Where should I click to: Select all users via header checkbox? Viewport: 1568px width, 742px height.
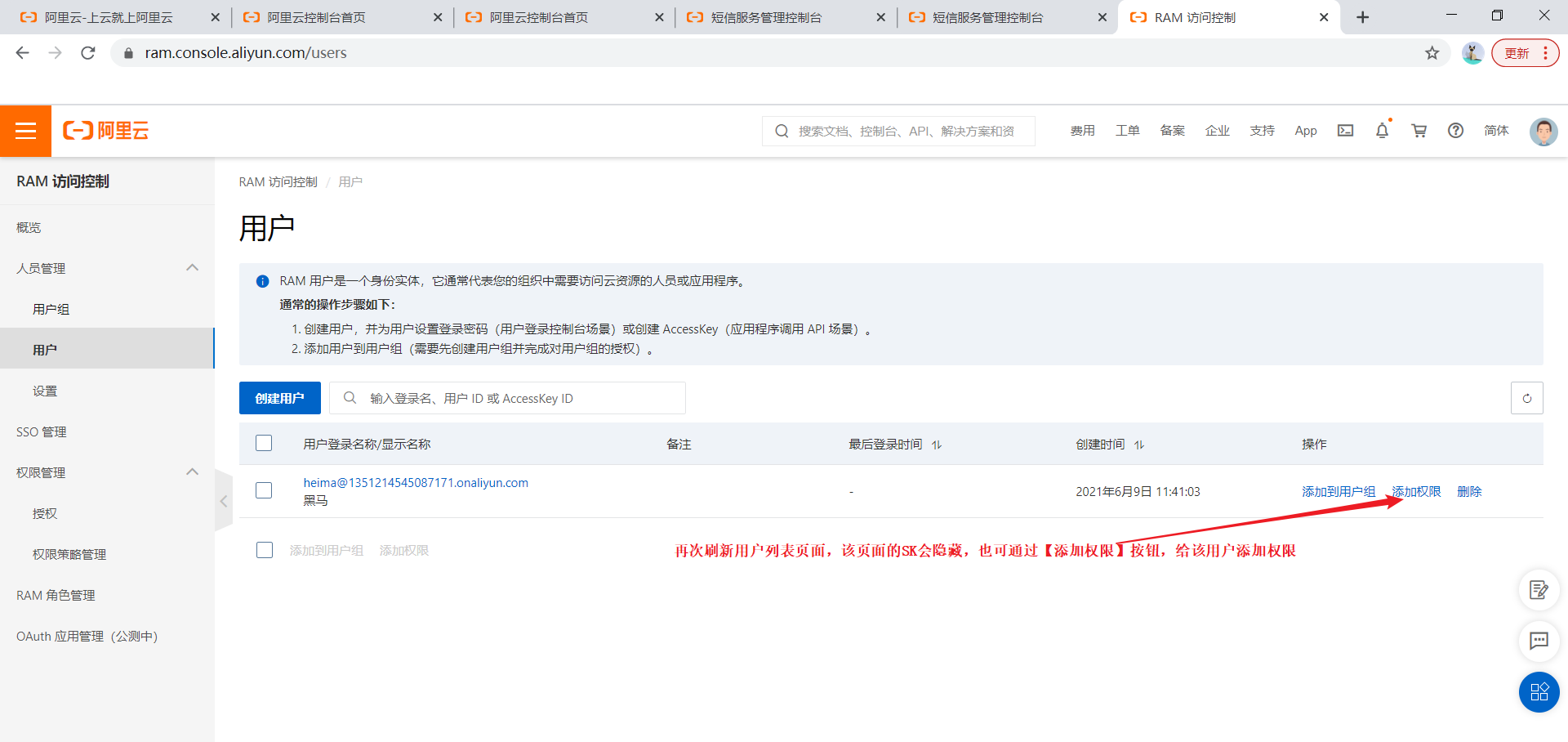tap(264, 443)
